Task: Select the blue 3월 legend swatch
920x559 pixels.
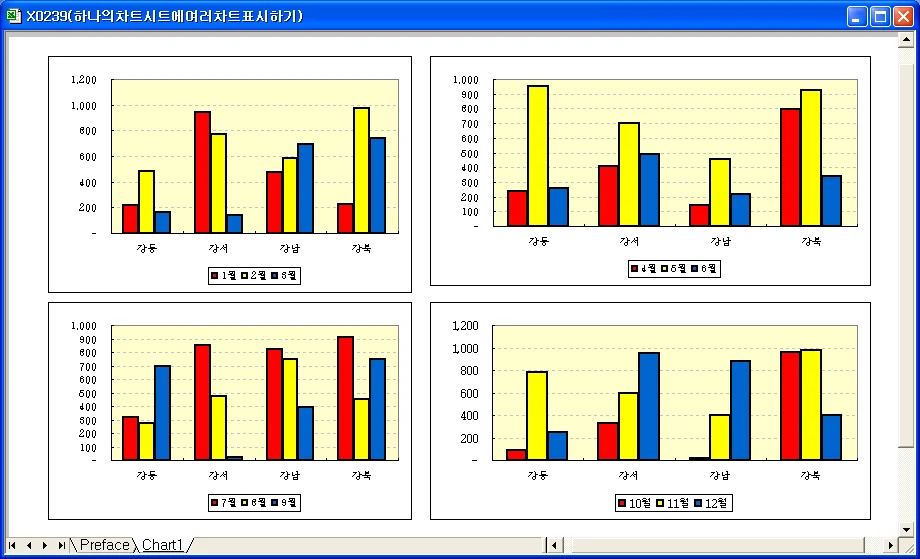Action: pyautogui.click(x=275, y=276)
